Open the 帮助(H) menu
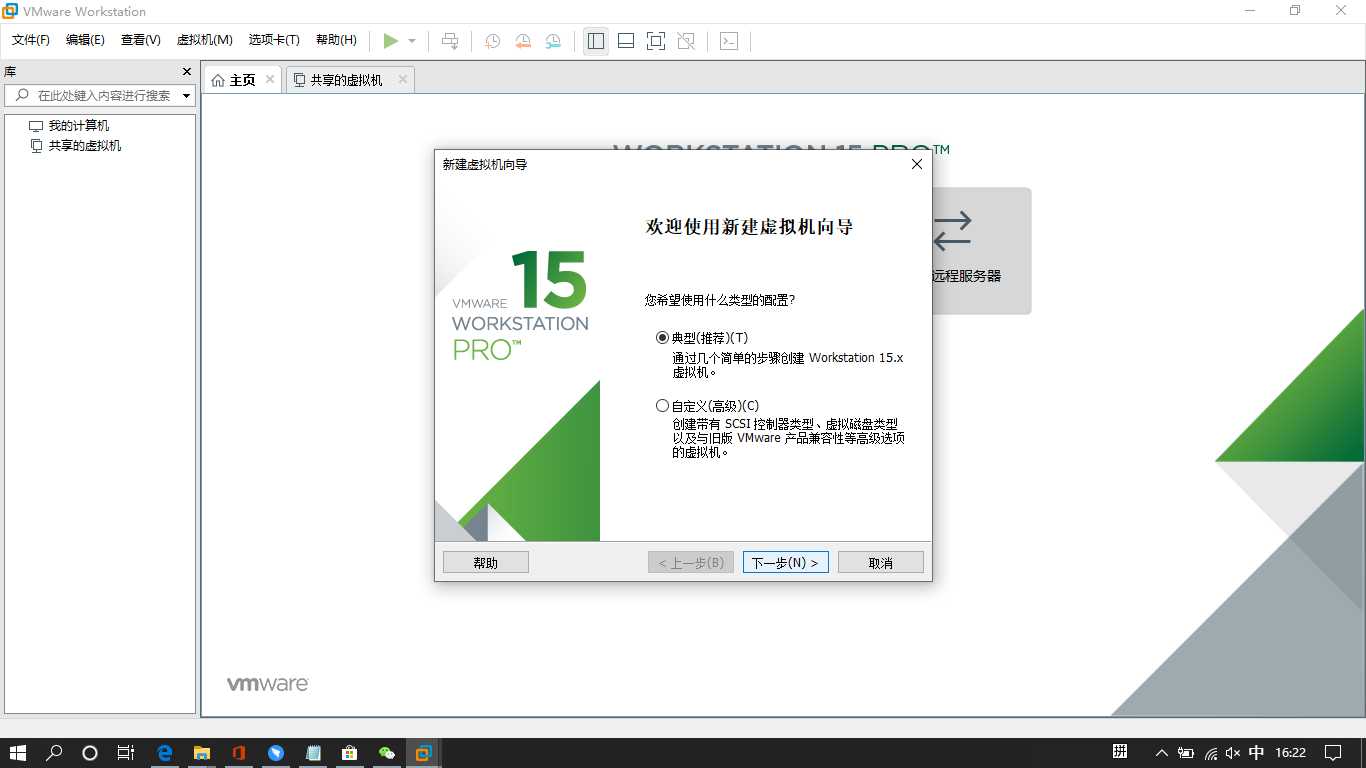The width and height of the screenshot is (1366, 768). (336, 40)
